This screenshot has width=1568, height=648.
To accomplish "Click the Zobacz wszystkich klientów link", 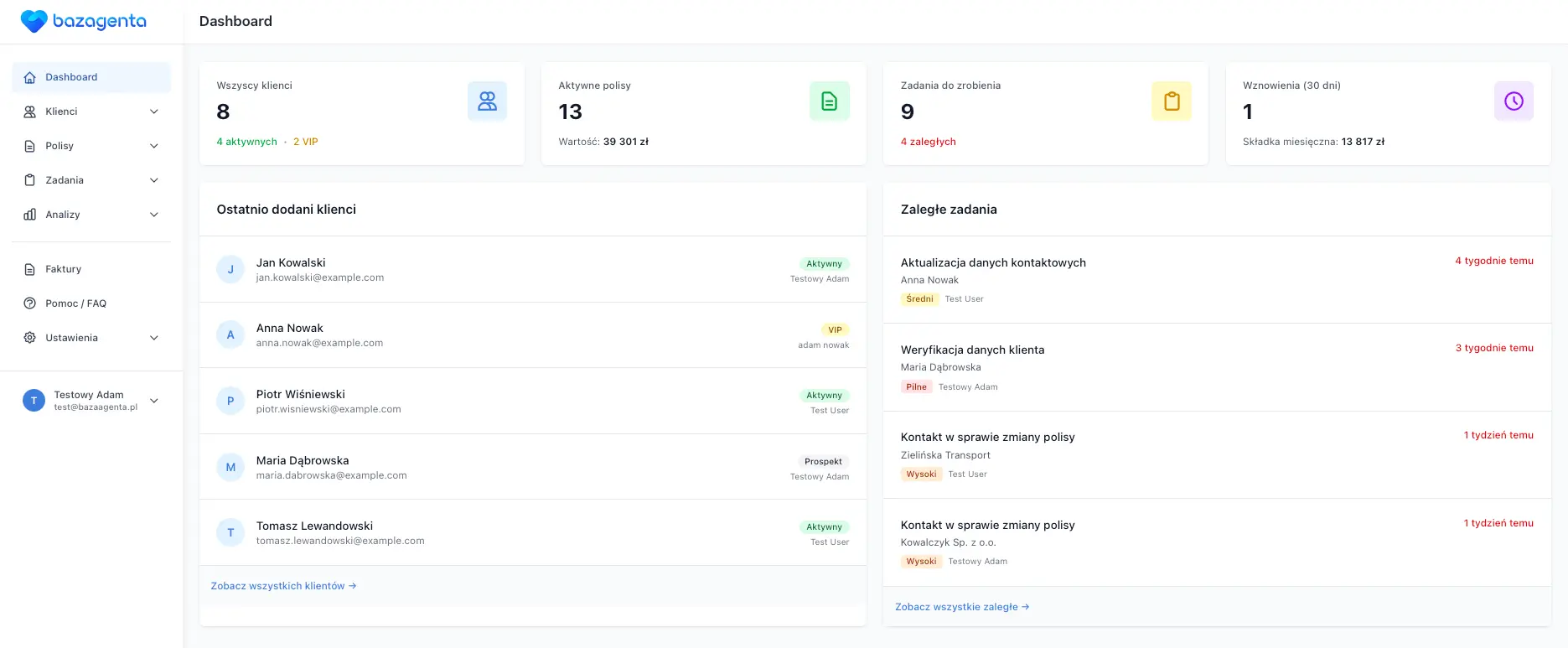I will [283, 586].
